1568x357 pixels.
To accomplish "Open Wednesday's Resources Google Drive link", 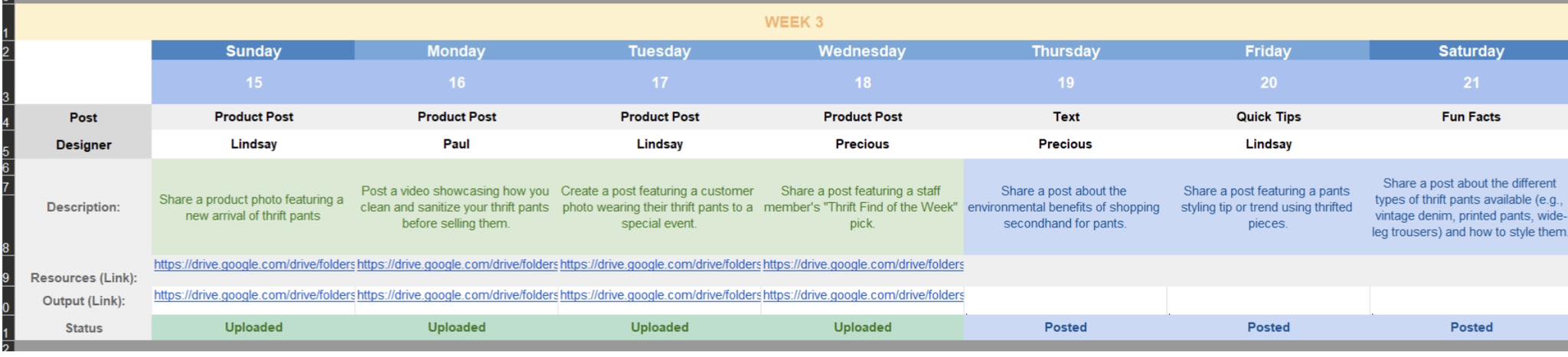I will 863,264.
